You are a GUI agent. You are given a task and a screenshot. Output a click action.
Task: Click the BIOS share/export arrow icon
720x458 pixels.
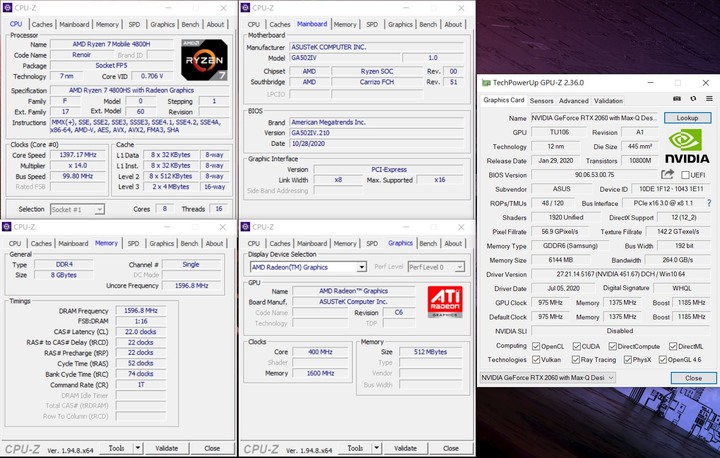coord(667,175)
